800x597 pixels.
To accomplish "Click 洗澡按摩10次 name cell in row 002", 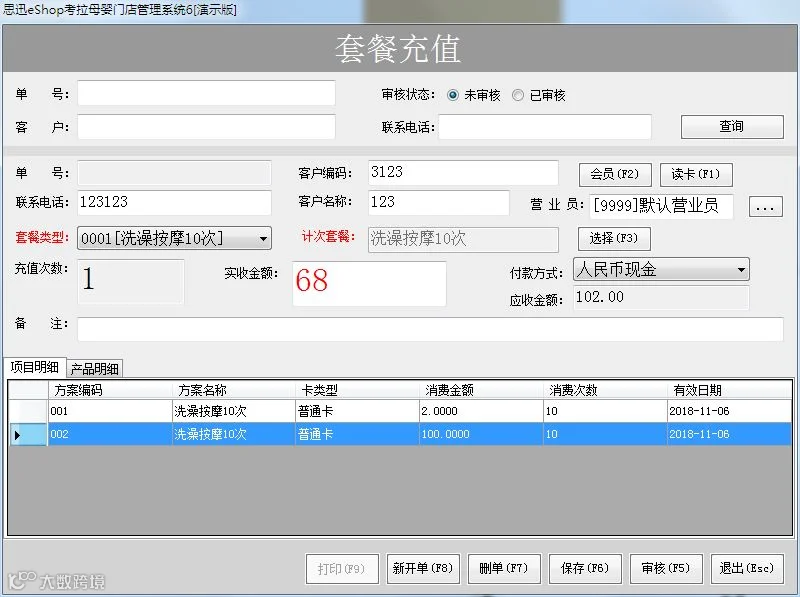I will click(x=234, y=434).
